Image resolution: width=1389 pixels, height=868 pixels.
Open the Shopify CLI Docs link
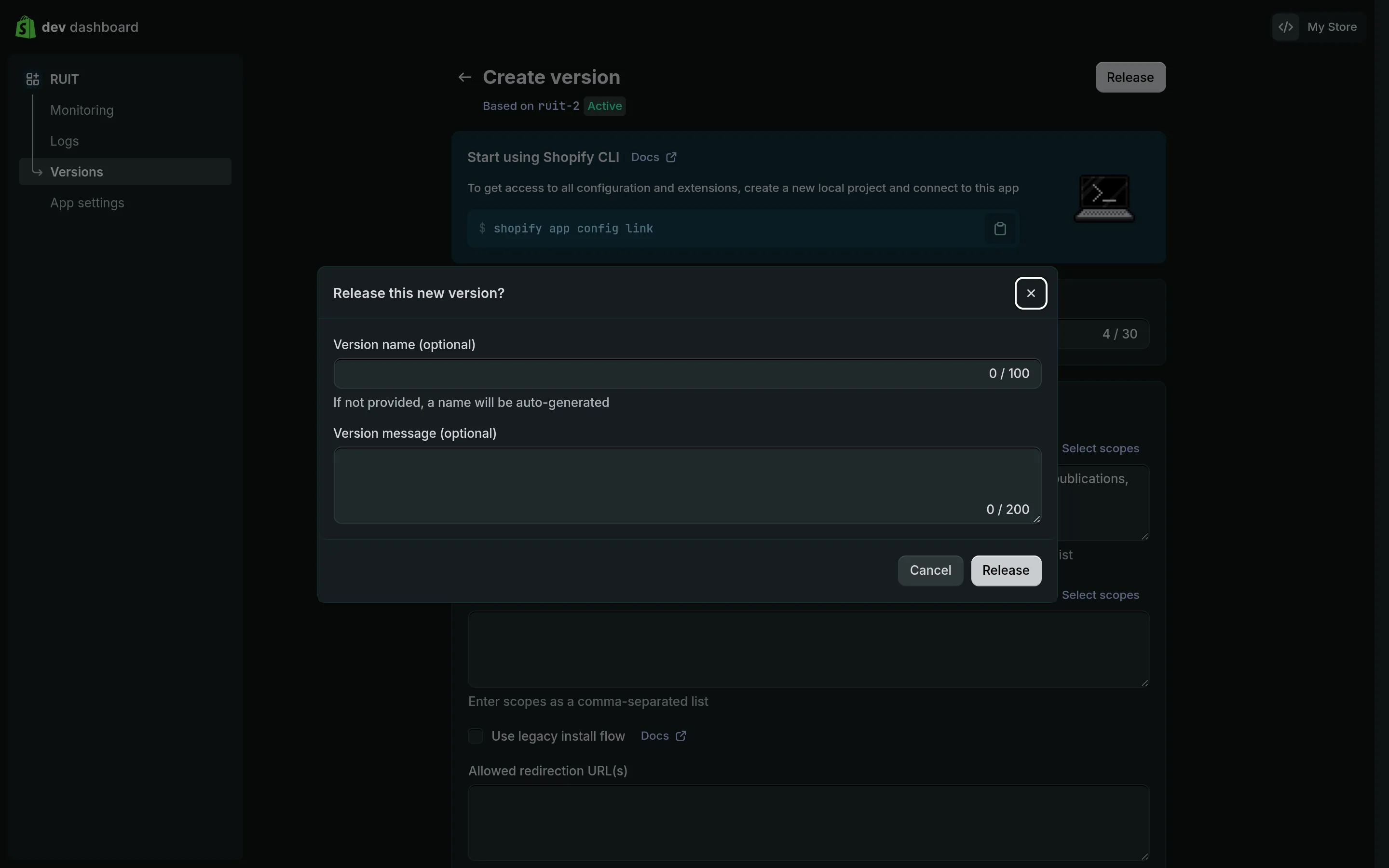pos(653,157)
